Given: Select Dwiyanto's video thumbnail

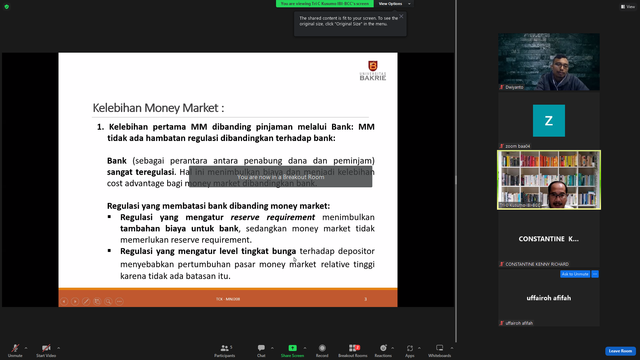Looking at the screenshot, I should [549, 62].
